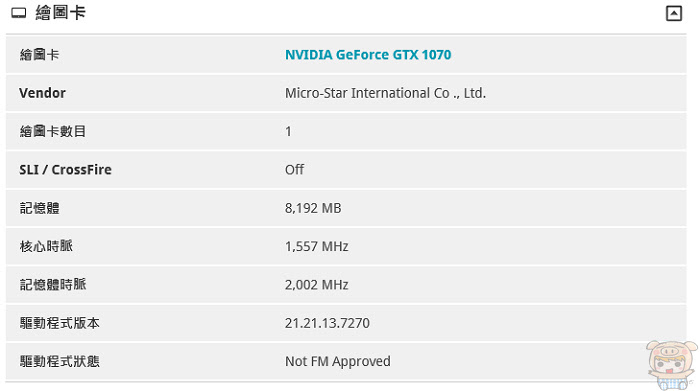This screenshot has height=391, width=700.
Task: Click the 記憶體 row label
Action: point(39,208)
